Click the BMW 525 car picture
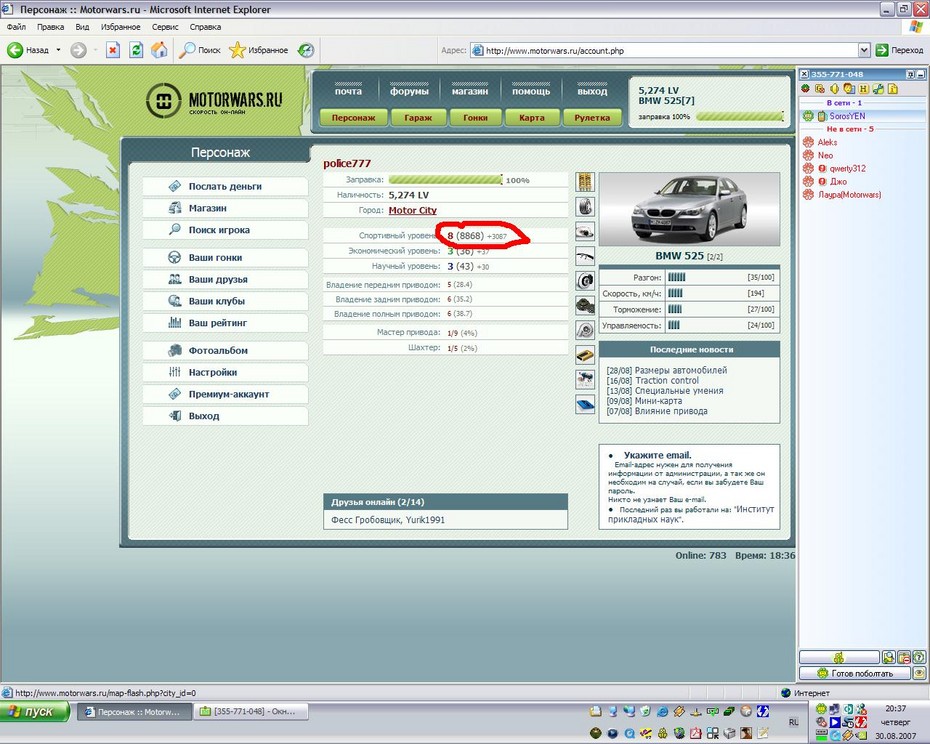This screenshot has width=930, height=744. point(689,209)
